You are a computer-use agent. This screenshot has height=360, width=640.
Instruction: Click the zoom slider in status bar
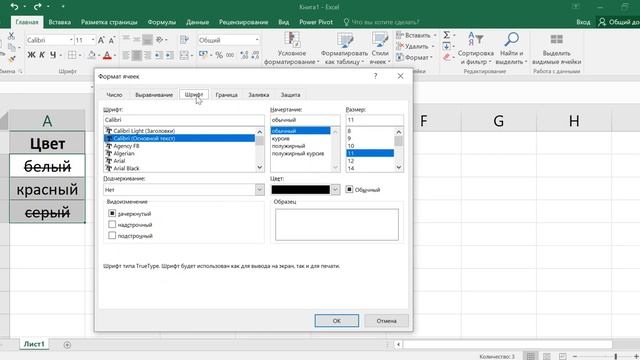click(x=616, y=356)
